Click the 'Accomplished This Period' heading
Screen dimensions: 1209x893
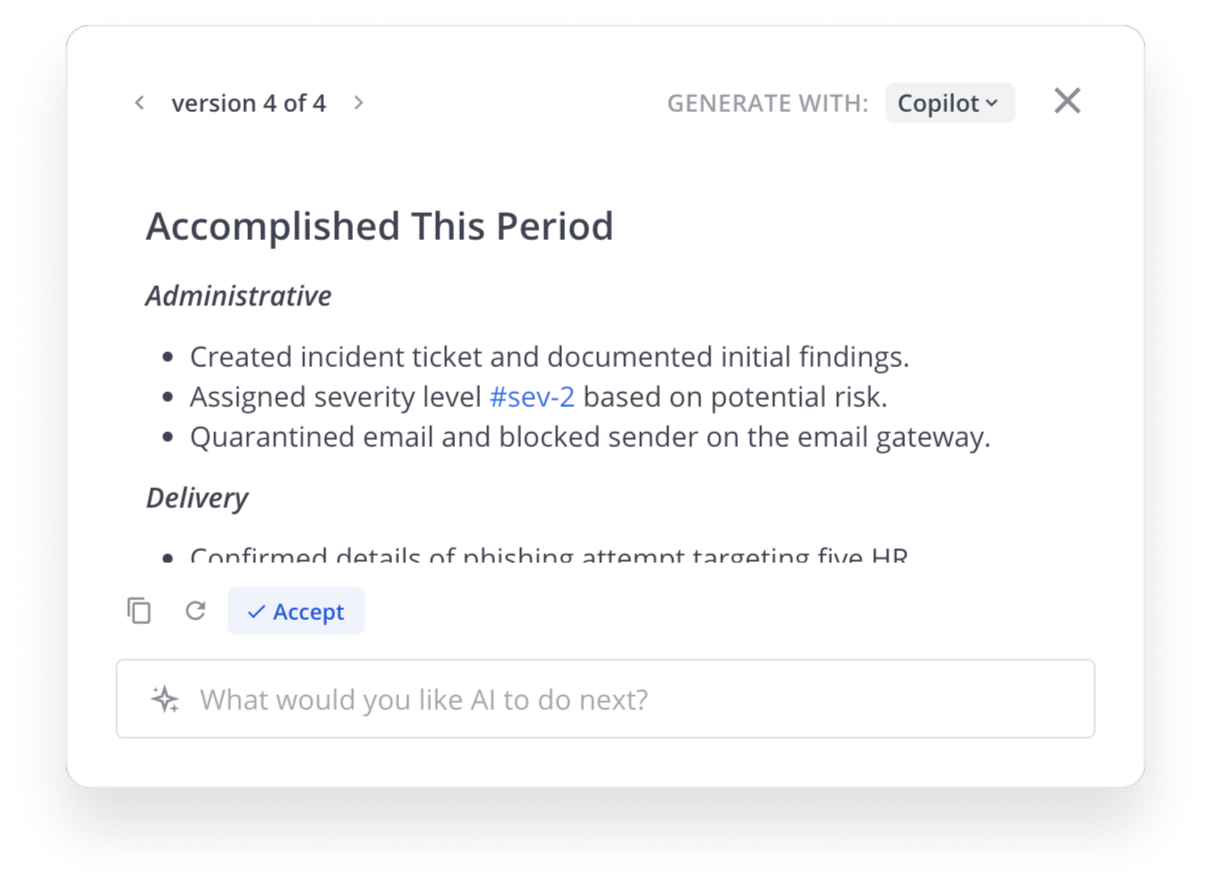coord(380,226)
